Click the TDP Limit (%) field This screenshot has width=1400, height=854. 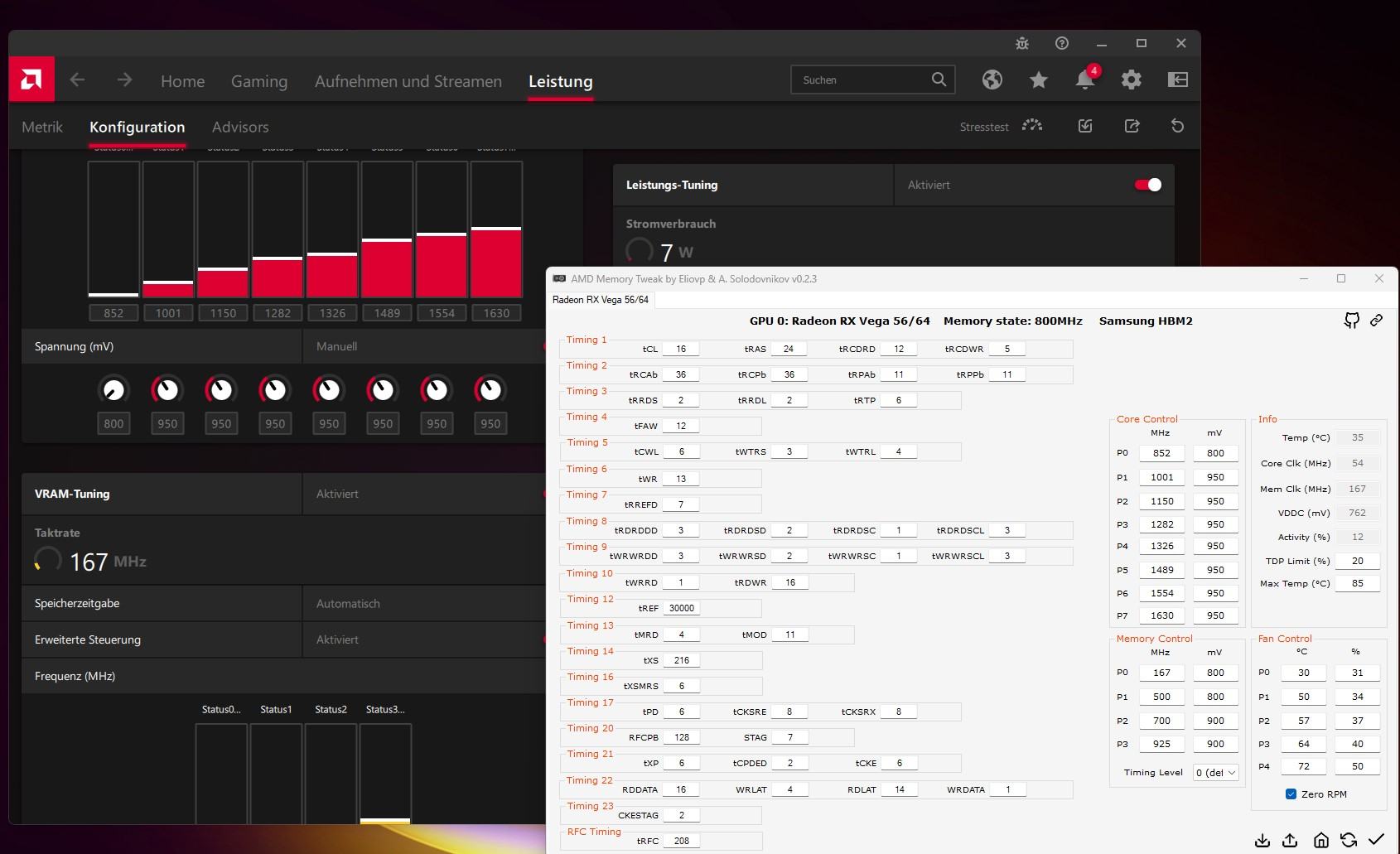click(1358, 561)
